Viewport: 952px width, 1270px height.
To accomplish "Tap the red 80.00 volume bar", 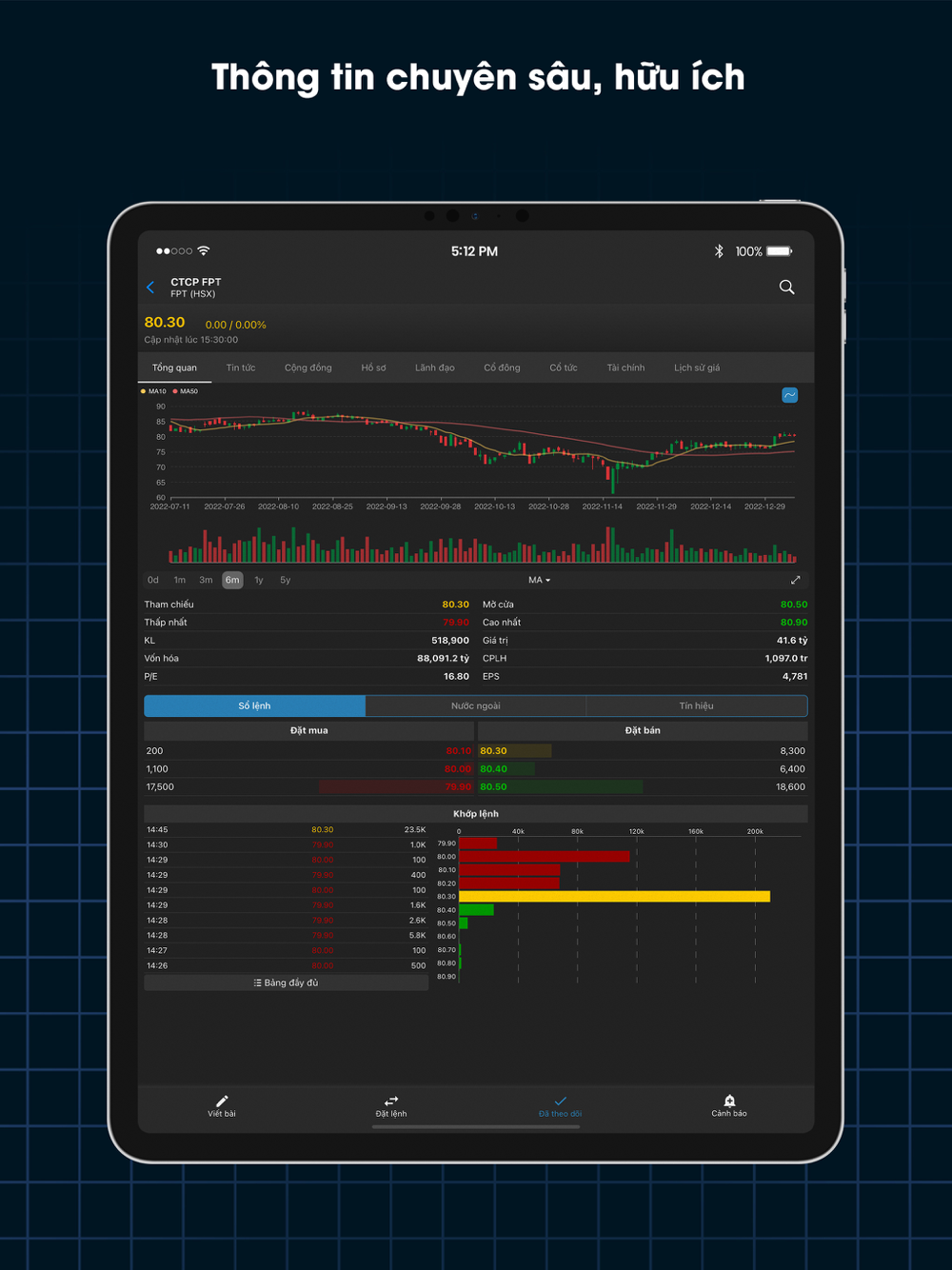I will click(545, 857).
